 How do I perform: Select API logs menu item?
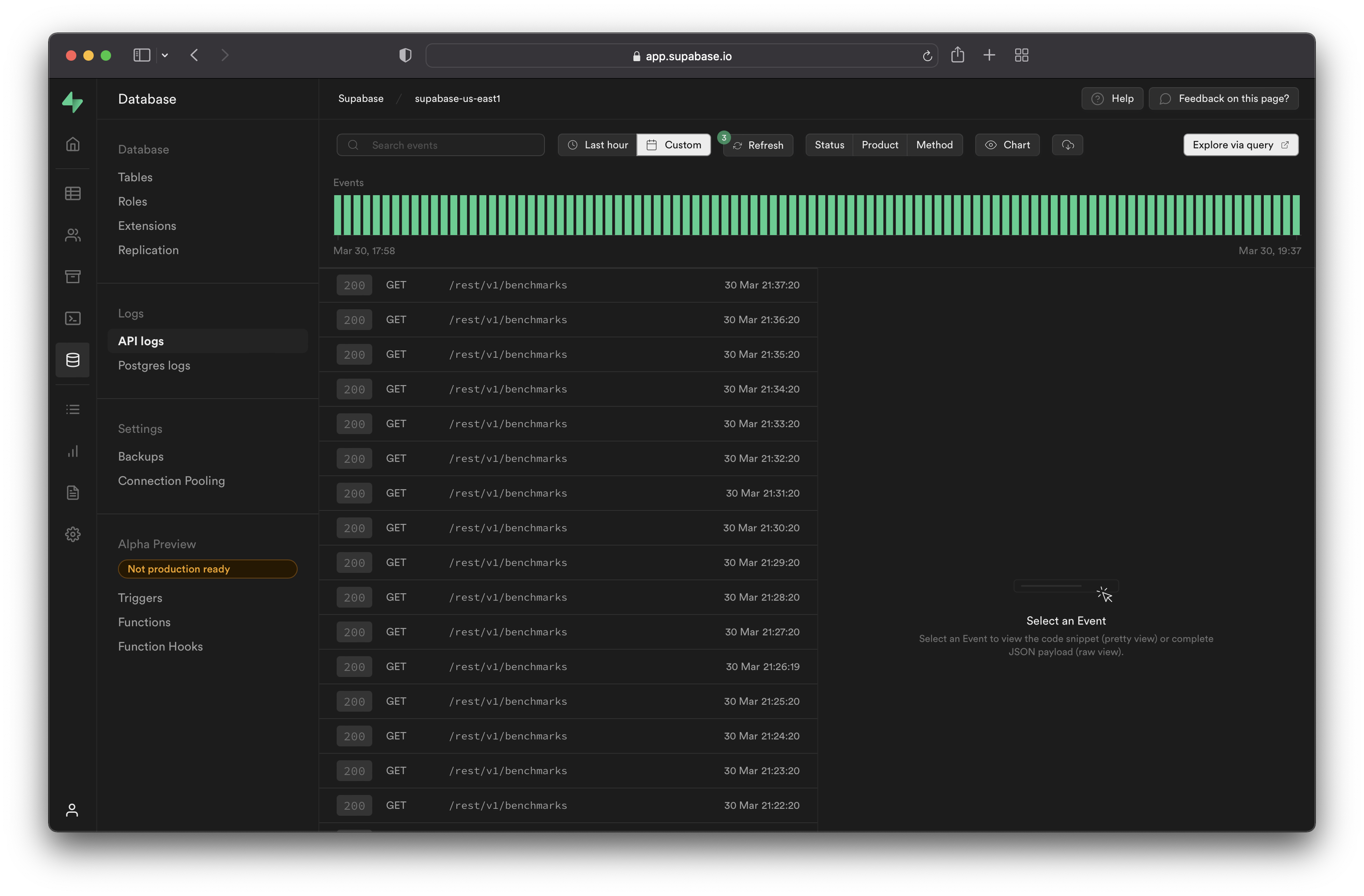207,341
